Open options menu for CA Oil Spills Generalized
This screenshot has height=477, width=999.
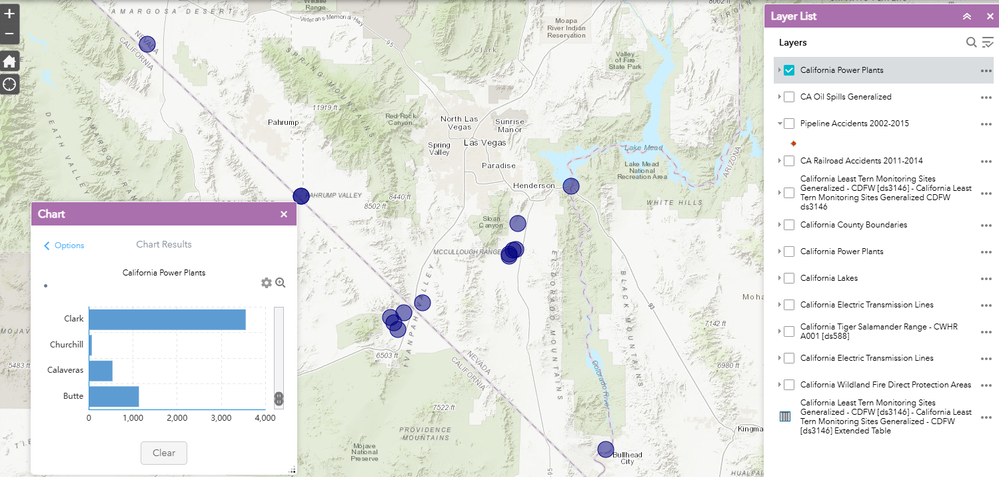[986, 97]
